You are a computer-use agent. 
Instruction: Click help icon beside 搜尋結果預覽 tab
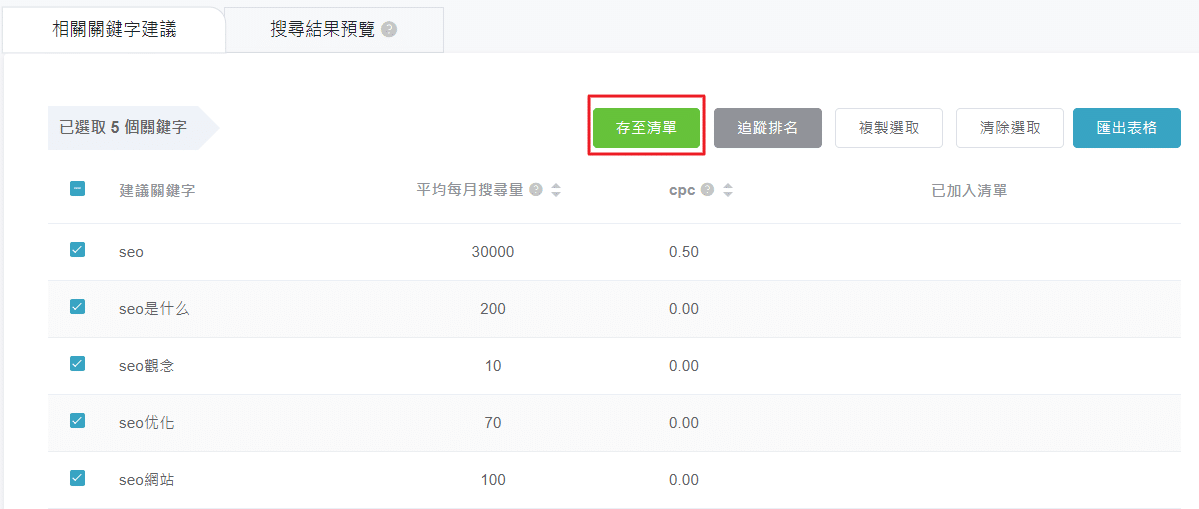click(x=389, y=30)
